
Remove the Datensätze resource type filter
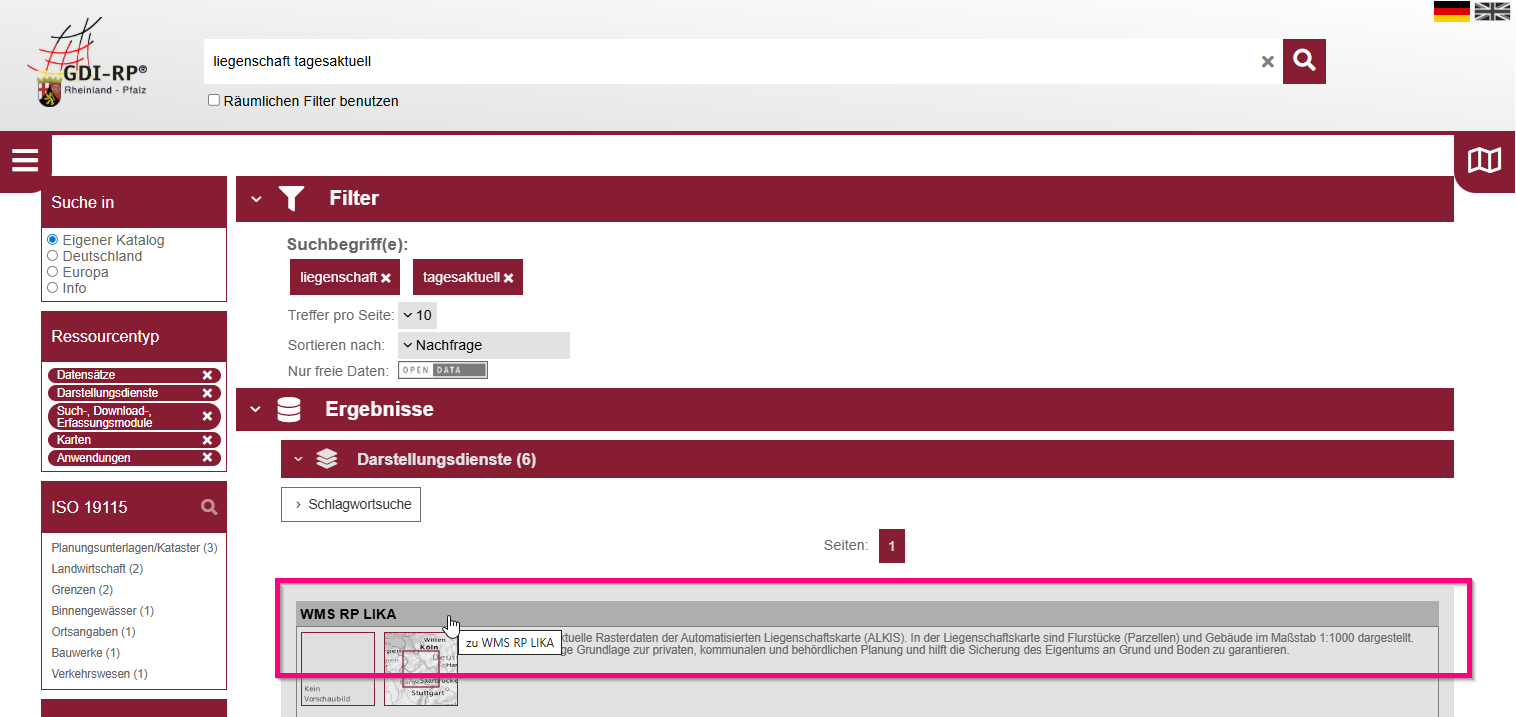pyautogui.click(x=207, y=375)
